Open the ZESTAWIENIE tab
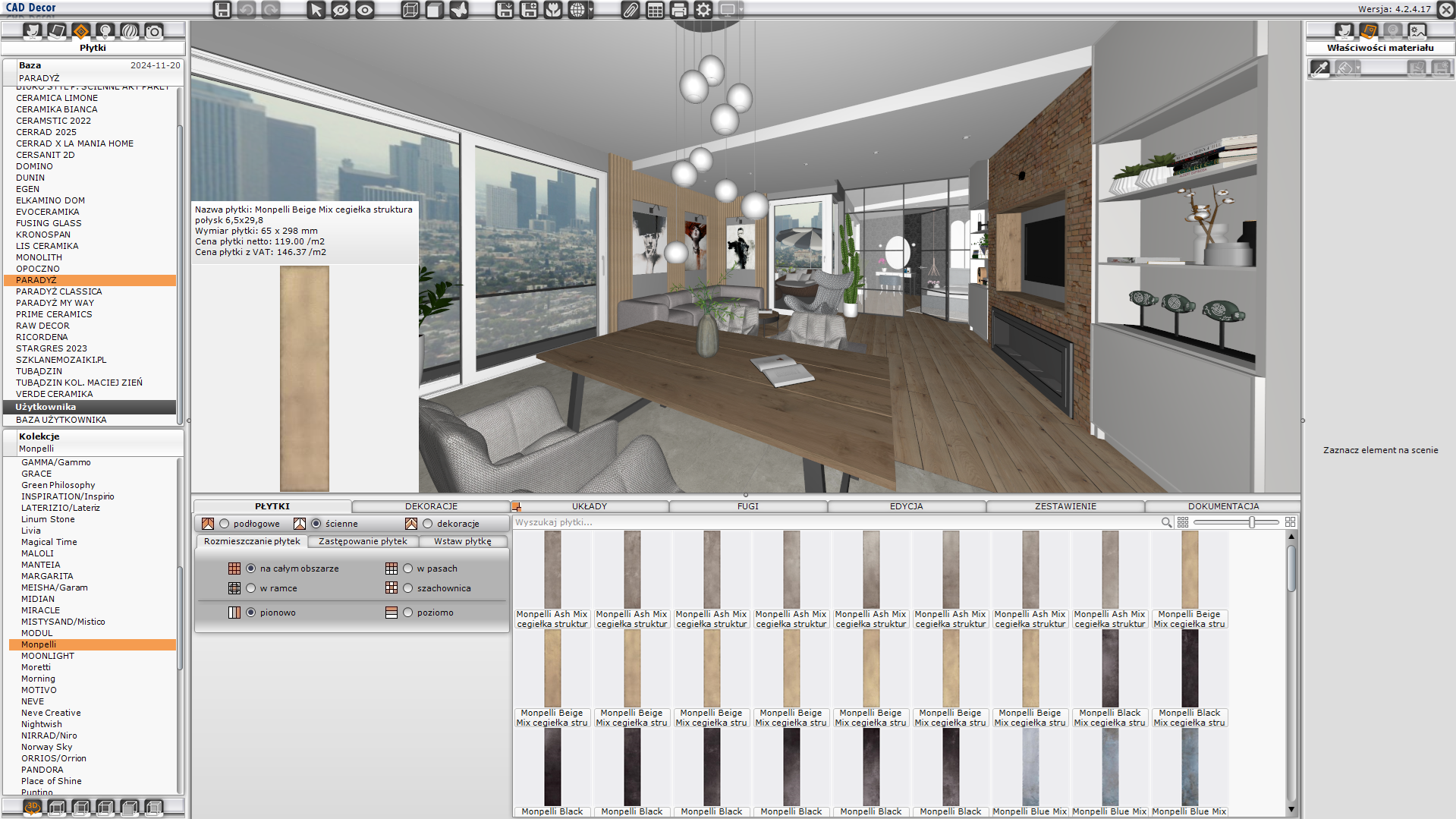 coord(1065,506)
